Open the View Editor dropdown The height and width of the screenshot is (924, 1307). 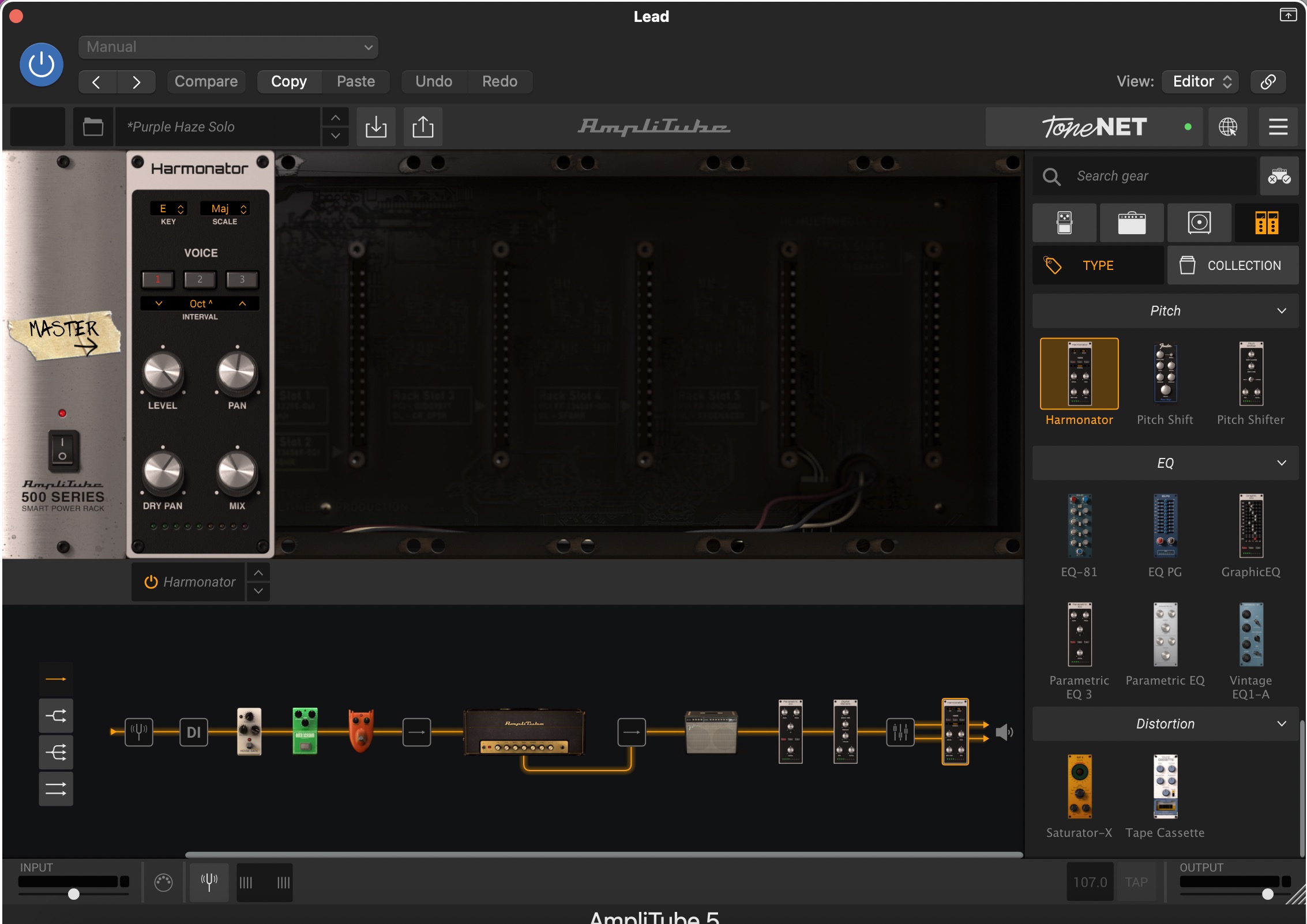tap(1201, 82)
